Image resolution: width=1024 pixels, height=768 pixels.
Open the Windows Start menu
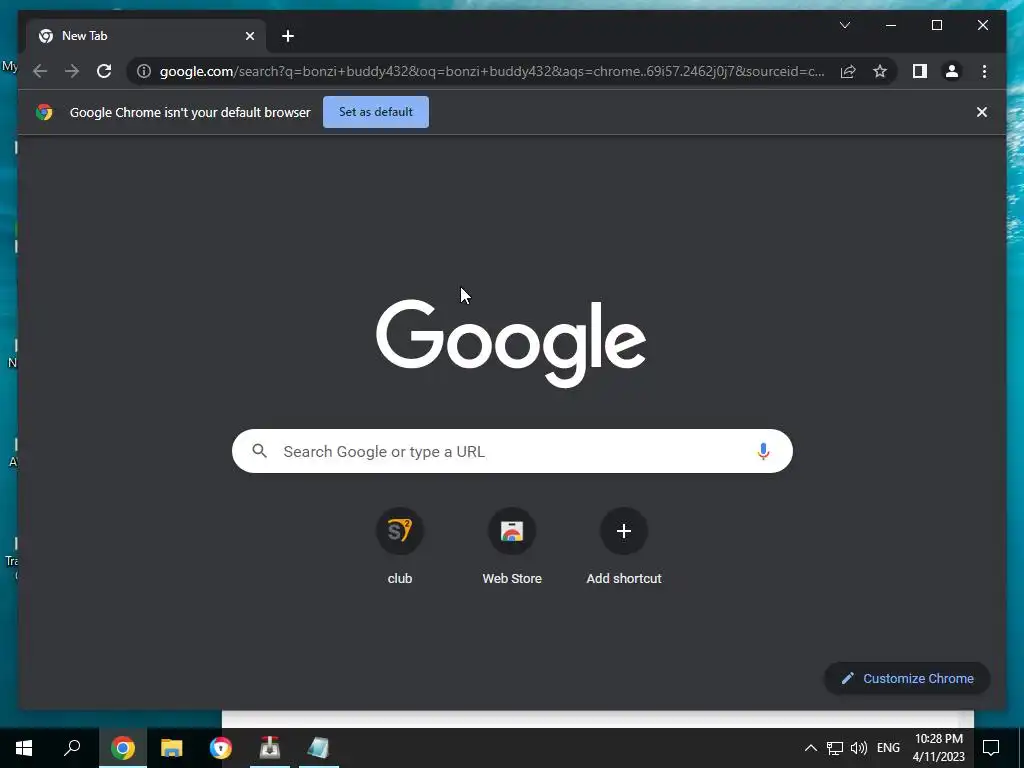[x=24, y=748]
